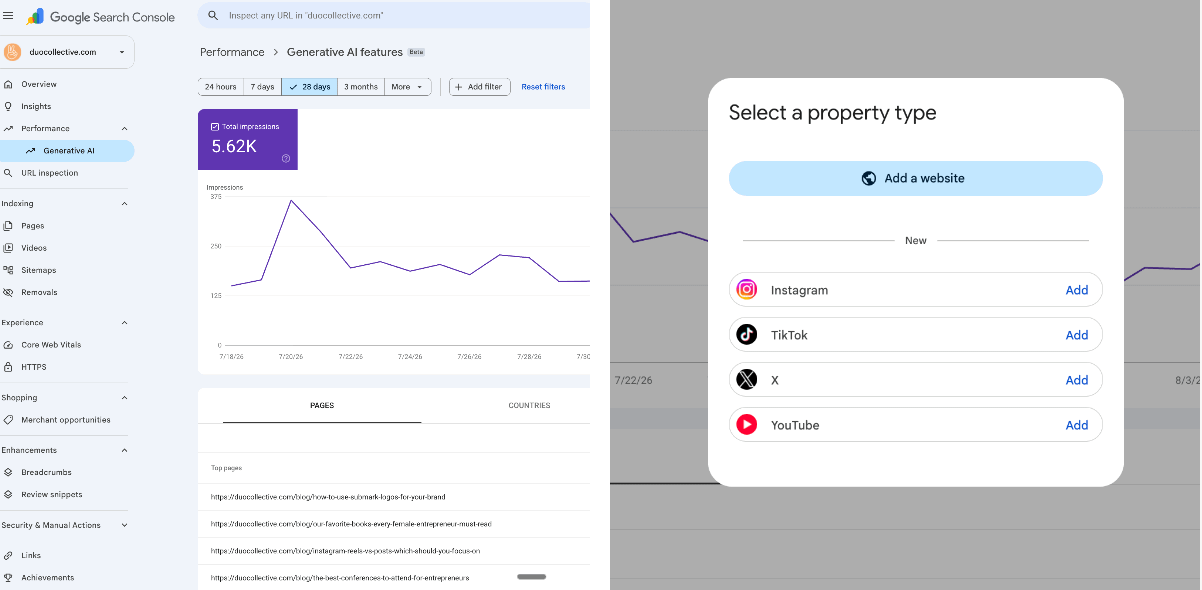Click the TikTok logo in property dialog
Image resolution: width=1202 pixels, height=590 pixels.
[x=747, y=335]
